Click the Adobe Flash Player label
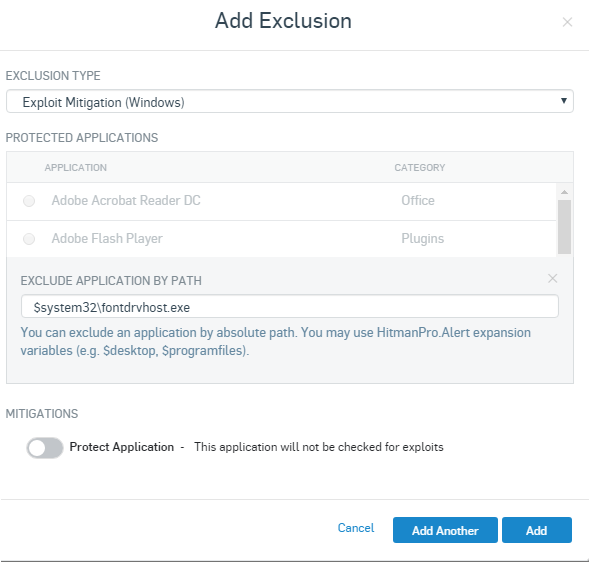This screenshot has height=563, width=589. point(107,238)
